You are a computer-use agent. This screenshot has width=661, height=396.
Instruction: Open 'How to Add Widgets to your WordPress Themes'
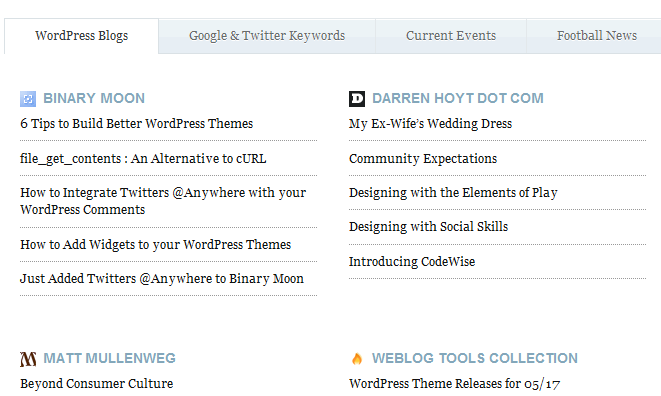[156, 245]
